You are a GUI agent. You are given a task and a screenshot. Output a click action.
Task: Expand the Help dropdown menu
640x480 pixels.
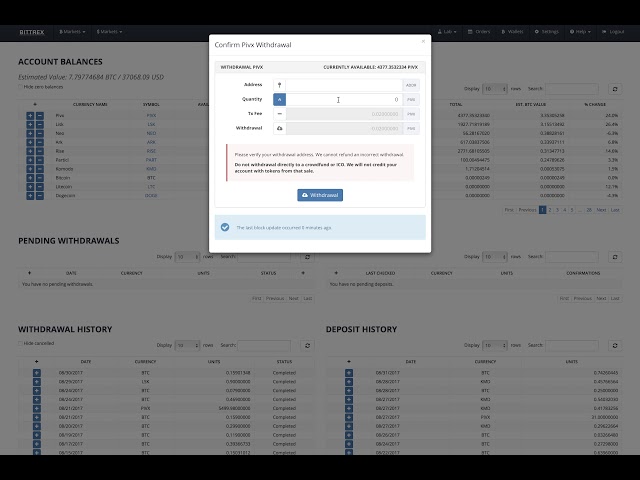(580, 31)
